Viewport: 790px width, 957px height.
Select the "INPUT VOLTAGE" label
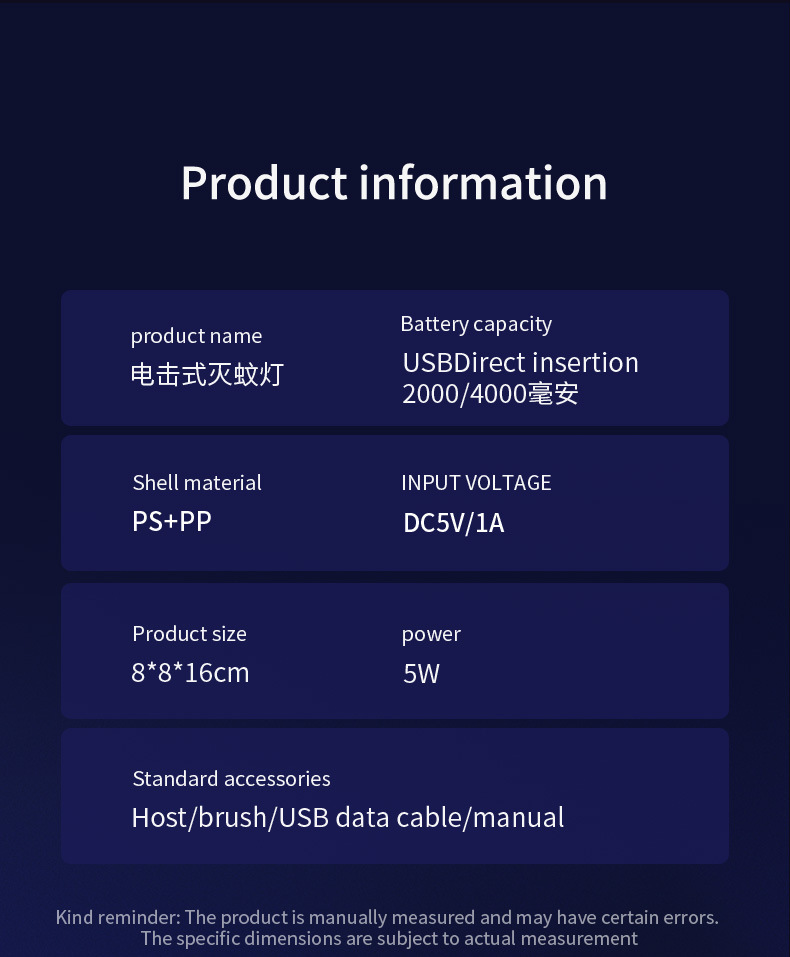click(476, 483)
